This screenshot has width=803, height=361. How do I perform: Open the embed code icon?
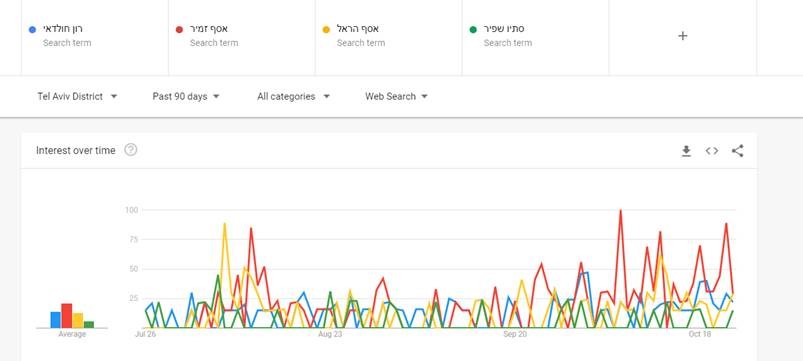coord(712,151)
